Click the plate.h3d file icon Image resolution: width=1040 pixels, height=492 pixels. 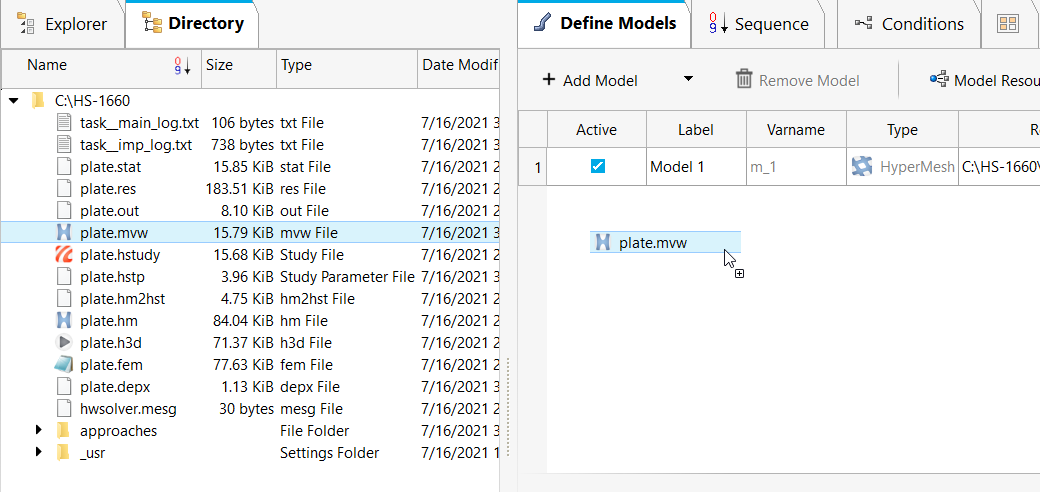(64, 343)
